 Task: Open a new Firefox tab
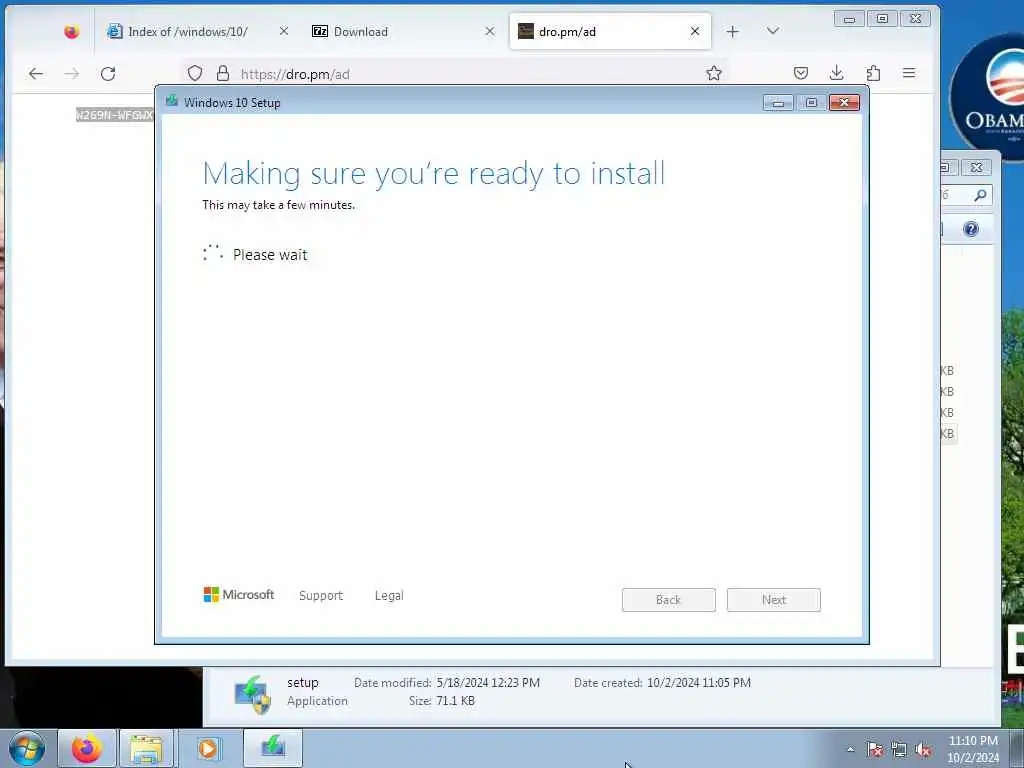[733, 31]
